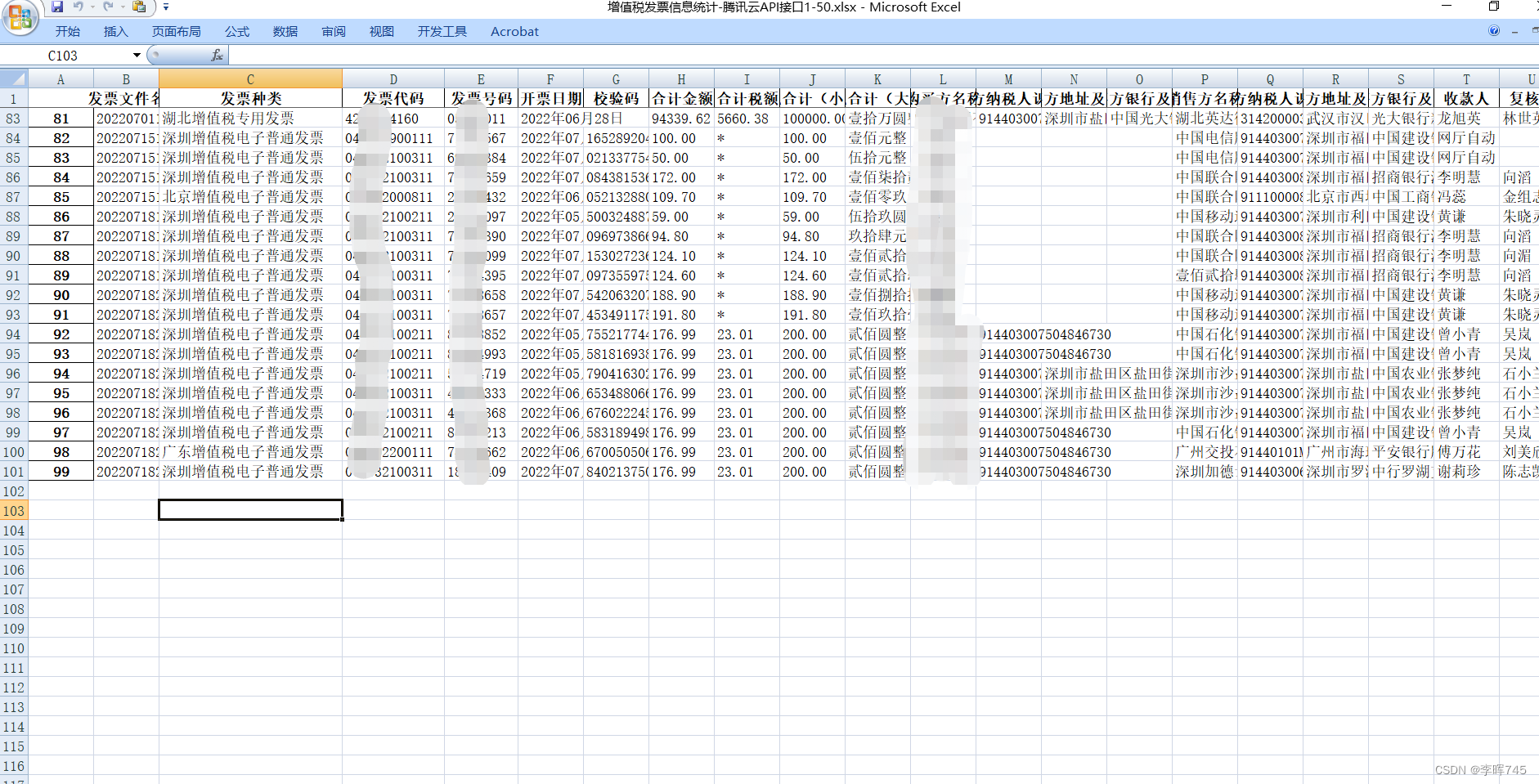This screenshot has height=784, width=1539.
Task: Click cell 109.70 in column H
Action: [681, 197]
